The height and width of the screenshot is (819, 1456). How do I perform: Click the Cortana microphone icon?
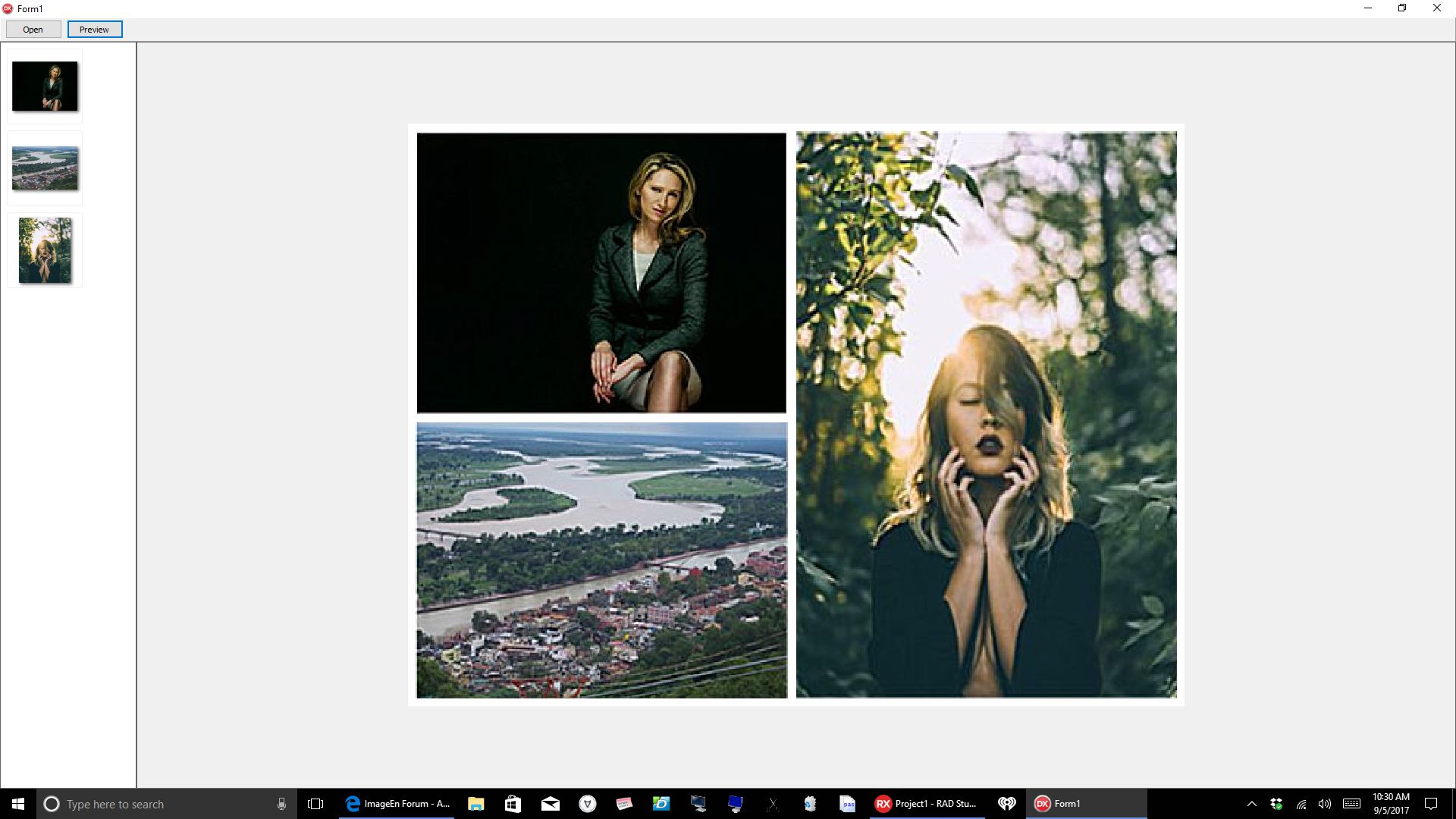[281, 804]
